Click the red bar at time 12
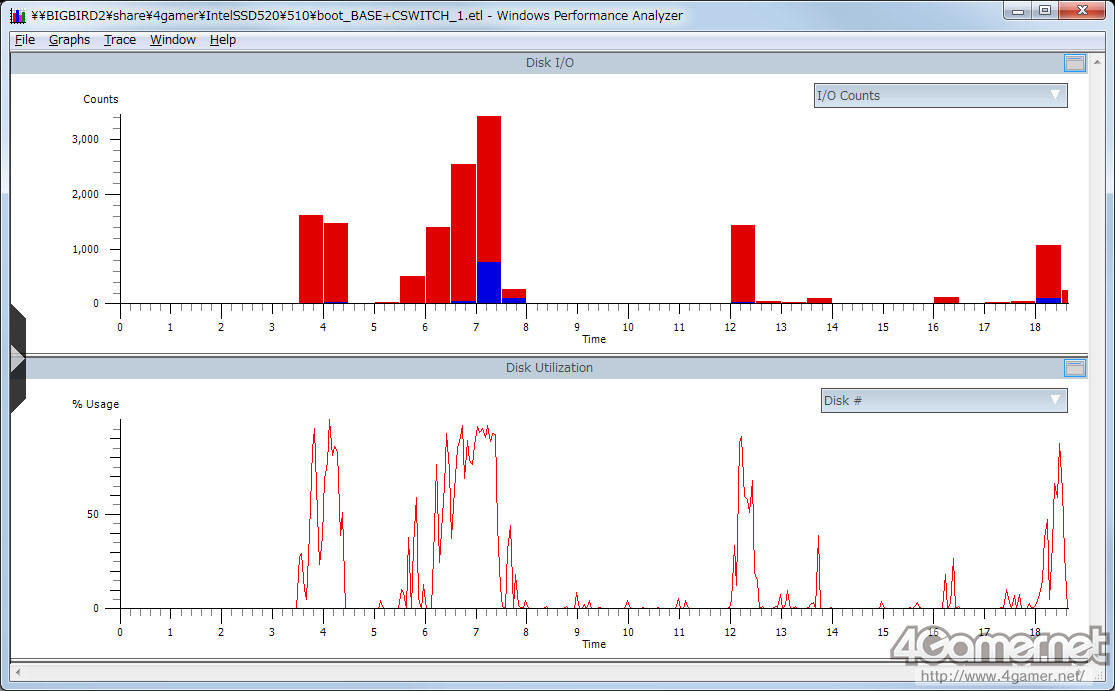This screenshot has height=691, width=1115. 743,262
